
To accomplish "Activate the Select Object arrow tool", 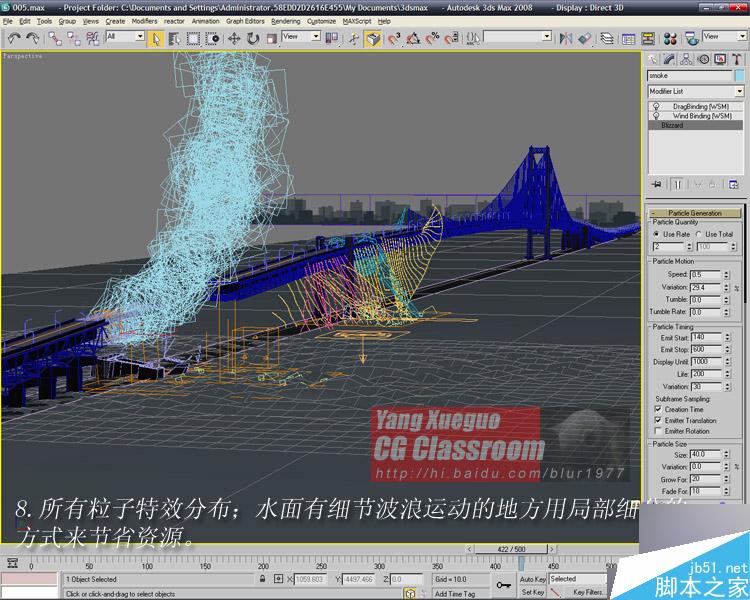I will click(155, 39).
